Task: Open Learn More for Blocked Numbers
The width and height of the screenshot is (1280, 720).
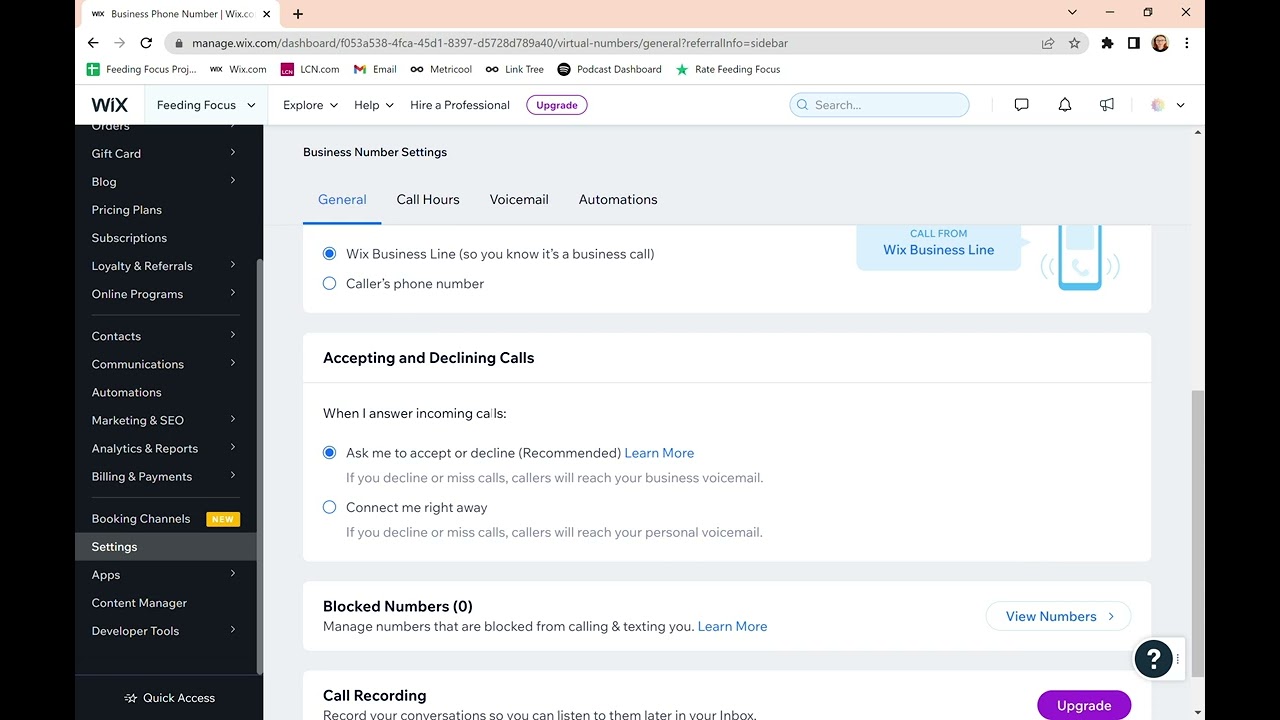Action: click(732, 626)
